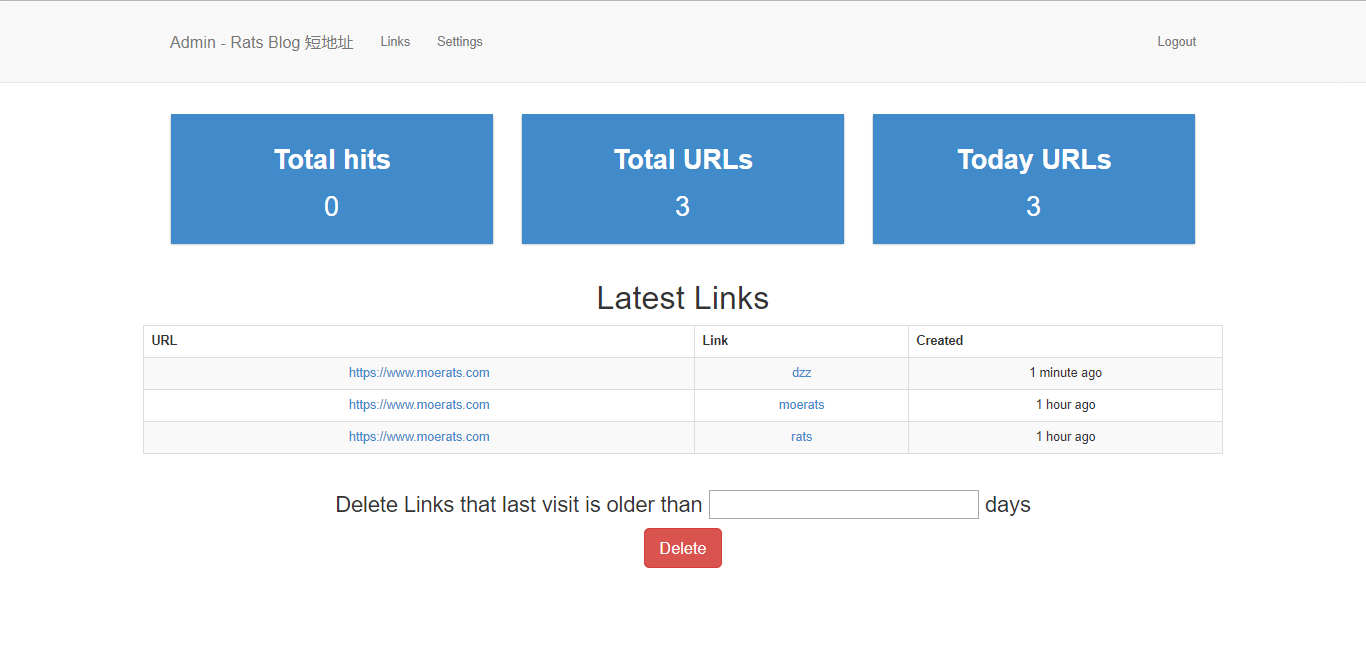Open the Total hits stat card

[332, 179]
